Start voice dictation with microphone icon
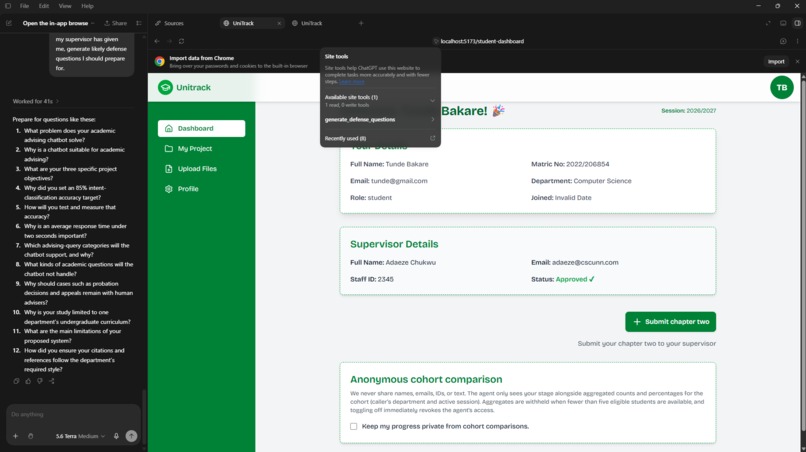 click(116, 436)
